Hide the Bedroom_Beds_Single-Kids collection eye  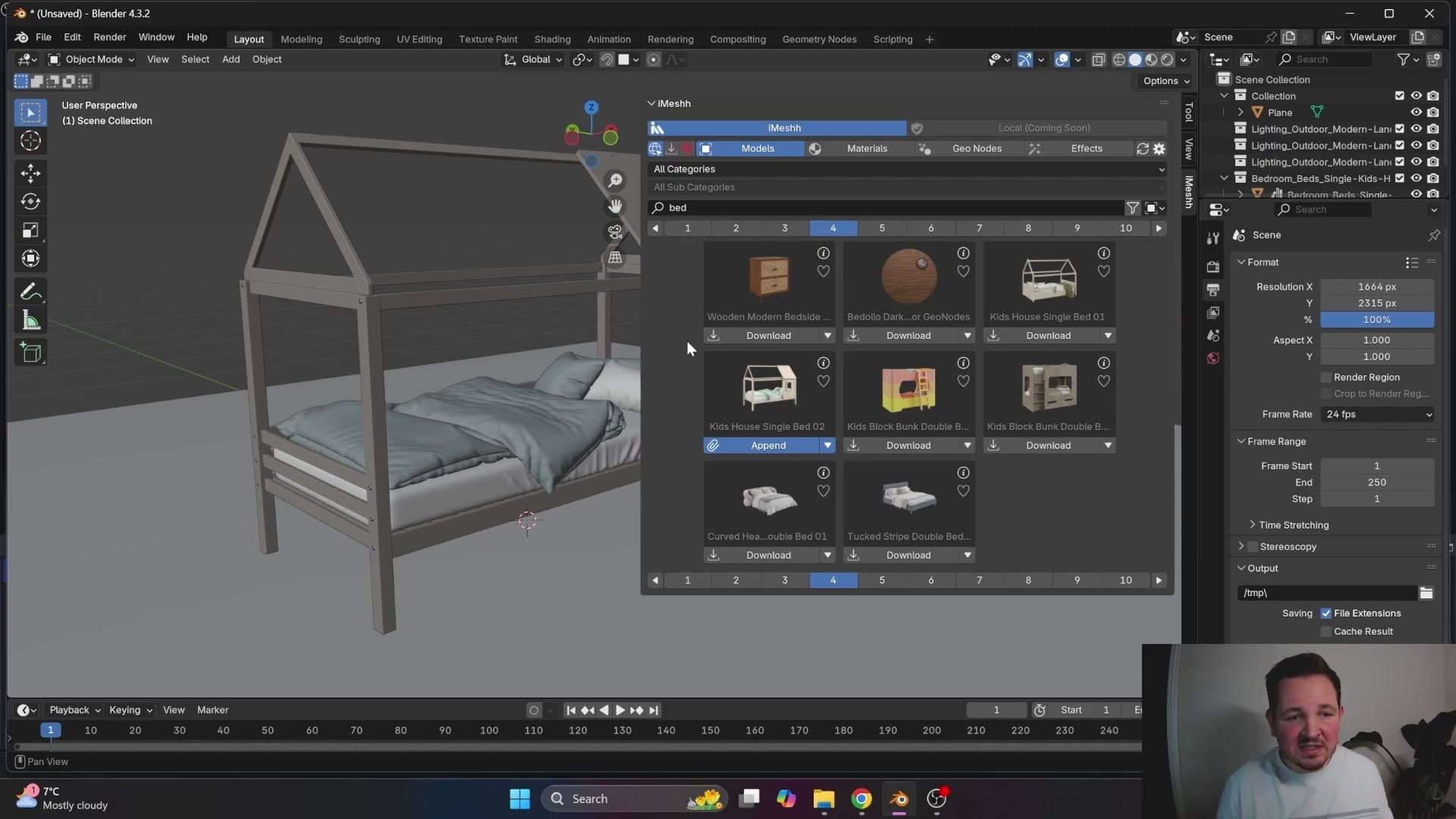tap(1416, 178)
